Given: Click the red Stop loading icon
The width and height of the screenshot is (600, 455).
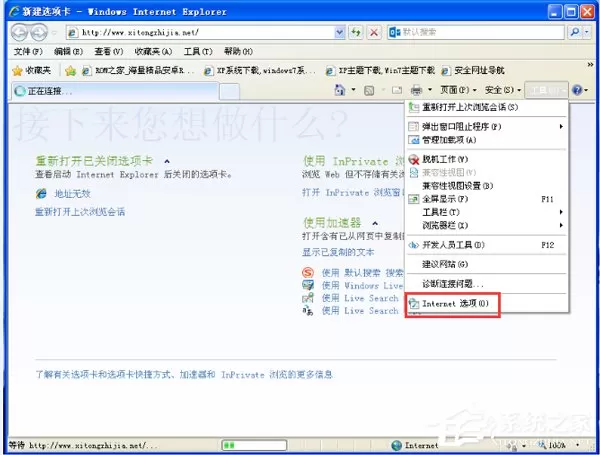Looking at the screenshot, I should pyautogui.click(x=374, y=33).
